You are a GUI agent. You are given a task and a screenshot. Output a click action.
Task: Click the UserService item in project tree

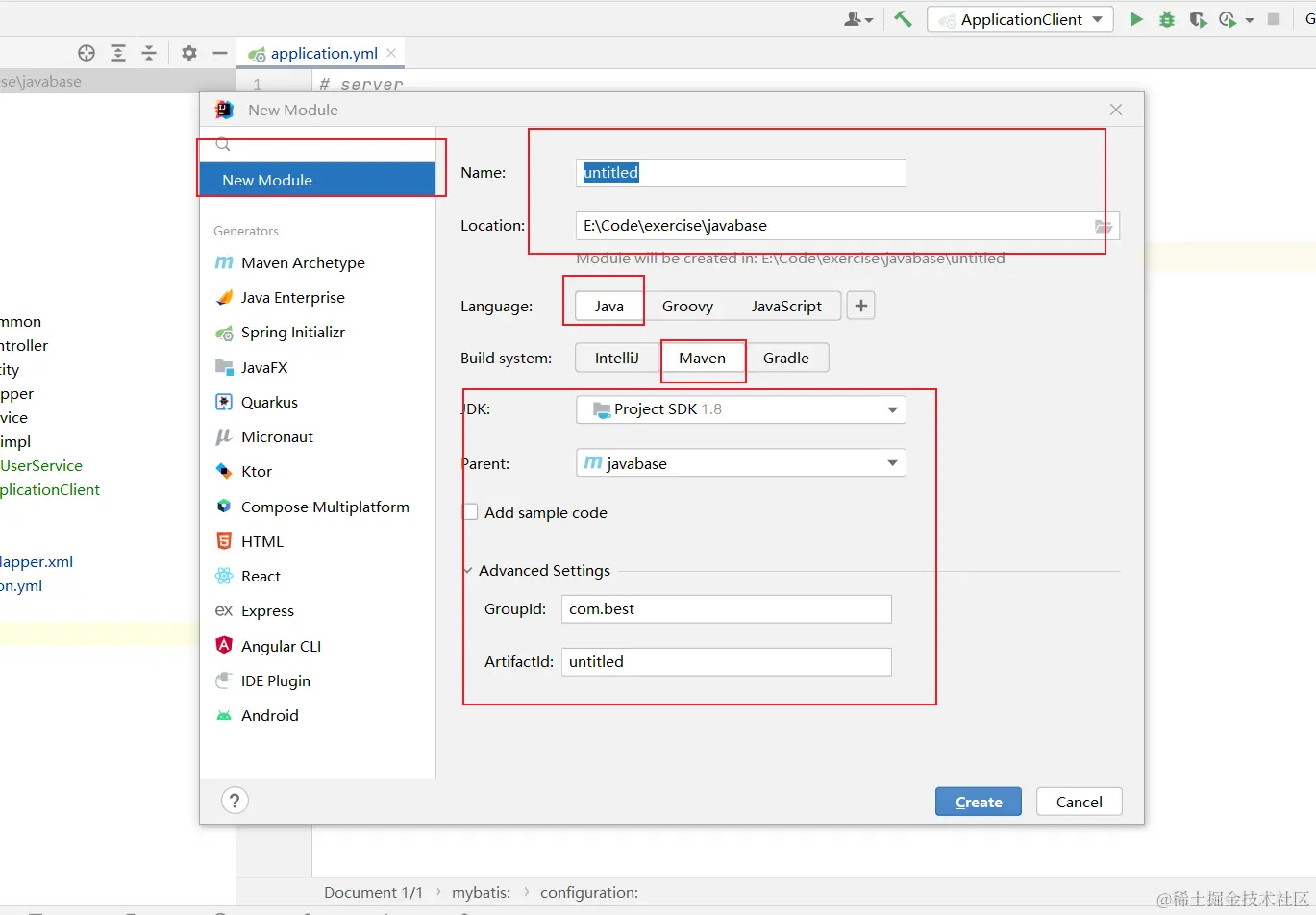pyautogui.click(x=41, y=465)
